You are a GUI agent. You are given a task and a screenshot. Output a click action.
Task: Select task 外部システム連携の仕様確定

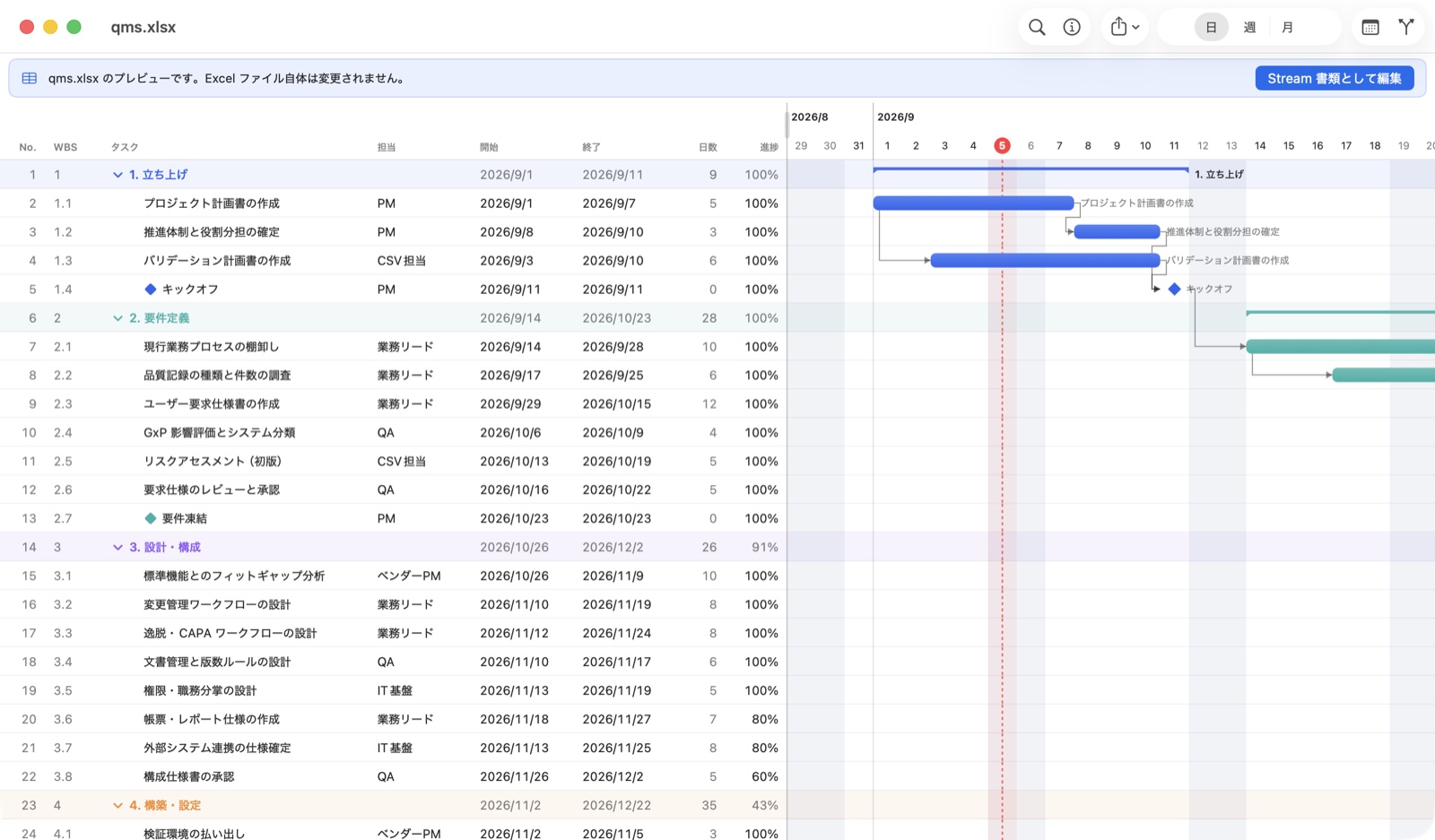(217, 749)
